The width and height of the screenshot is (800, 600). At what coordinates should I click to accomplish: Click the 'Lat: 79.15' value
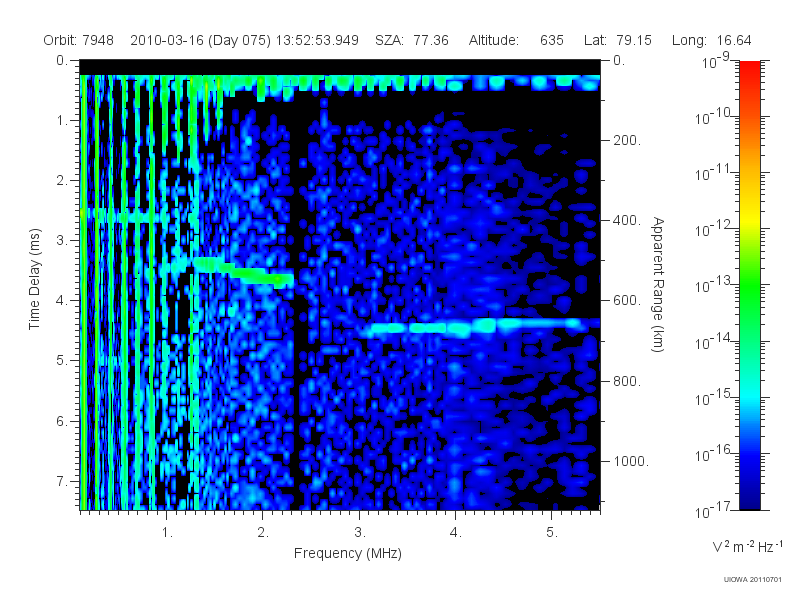tap(618, 40)
